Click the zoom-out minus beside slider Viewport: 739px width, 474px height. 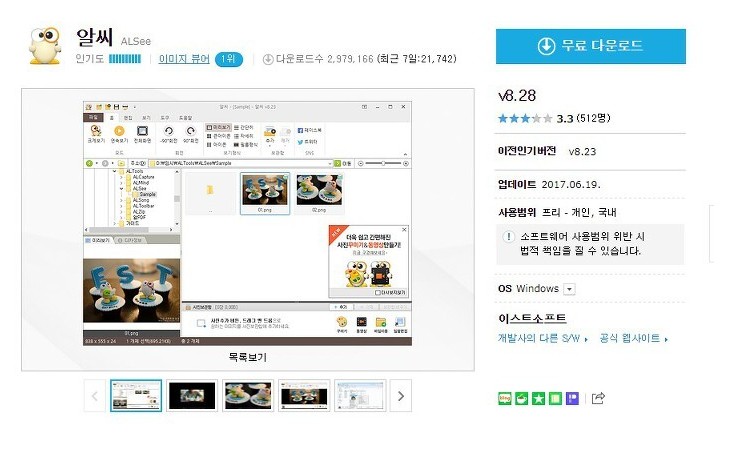click(361, 163)
